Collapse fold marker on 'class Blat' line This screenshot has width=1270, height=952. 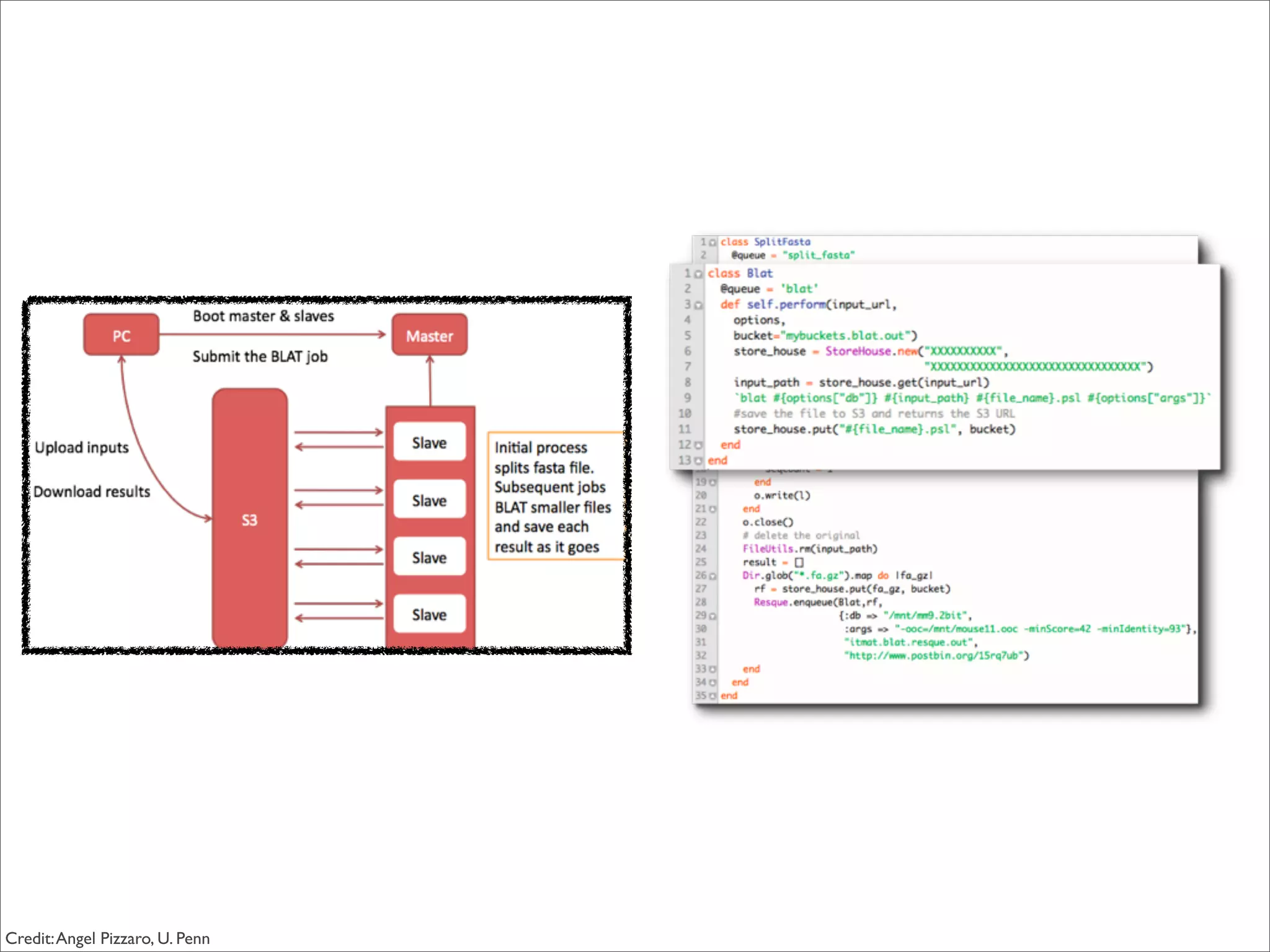pos(699,274)
